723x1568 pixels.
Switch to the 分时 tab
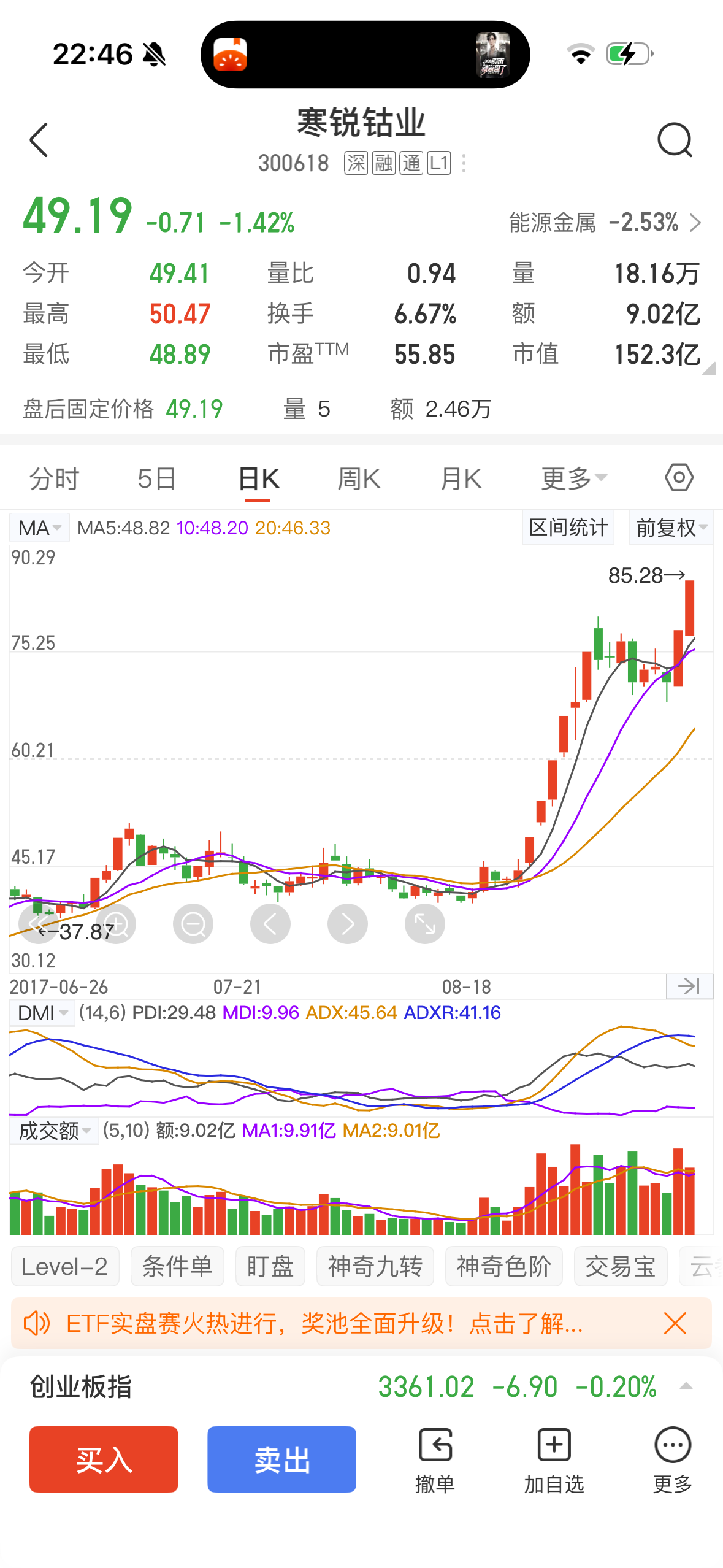click(55, 479)
